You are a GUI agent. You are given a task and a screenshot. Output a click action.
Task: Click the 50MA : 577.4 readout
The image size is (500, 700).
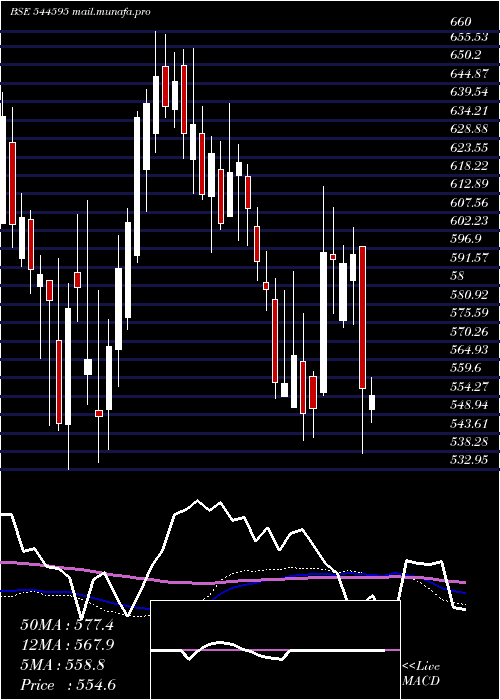tap(67, 625)
